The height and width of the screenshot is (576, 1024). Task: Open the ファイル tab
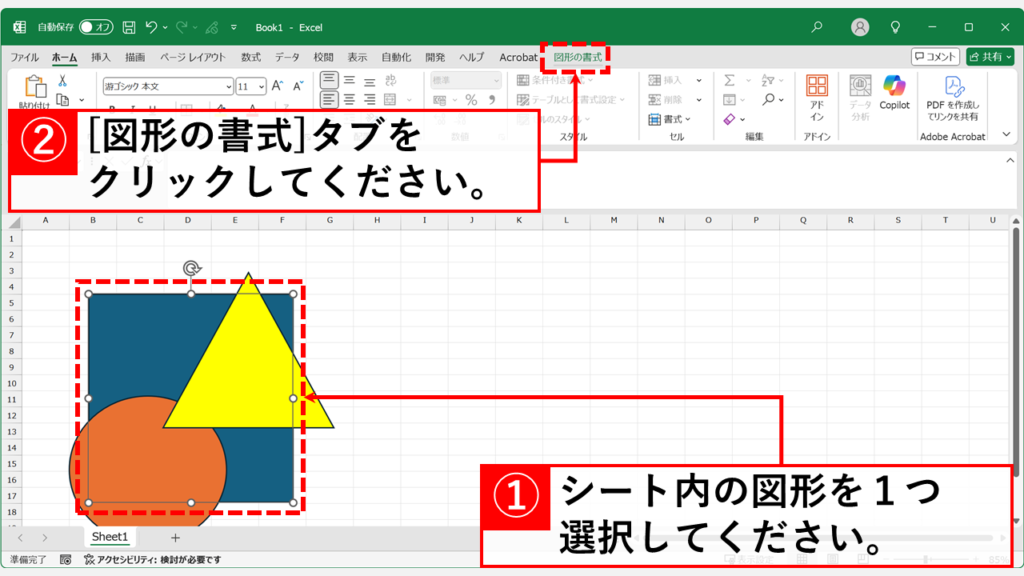(25, 57)
